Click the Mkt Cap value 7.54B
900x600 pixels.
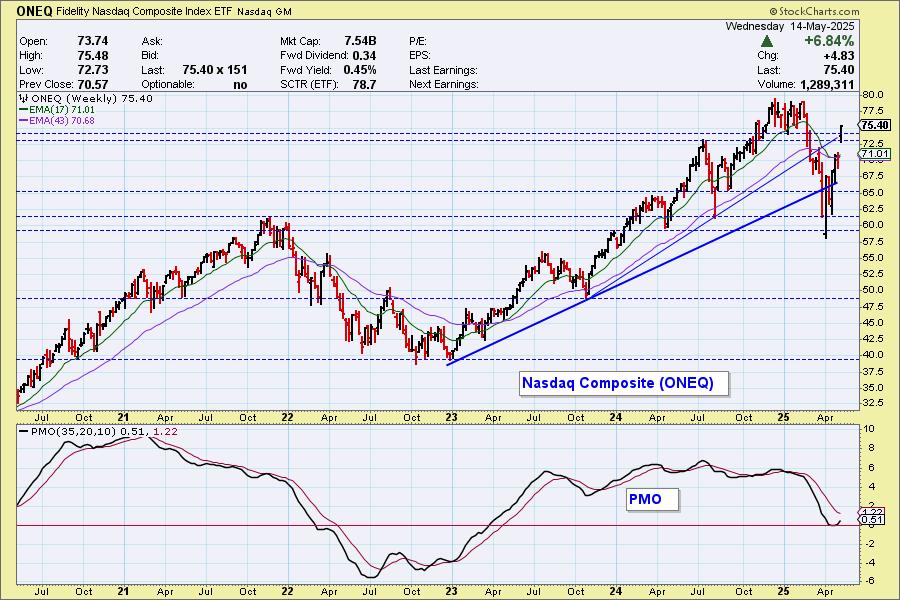(360, 41)
